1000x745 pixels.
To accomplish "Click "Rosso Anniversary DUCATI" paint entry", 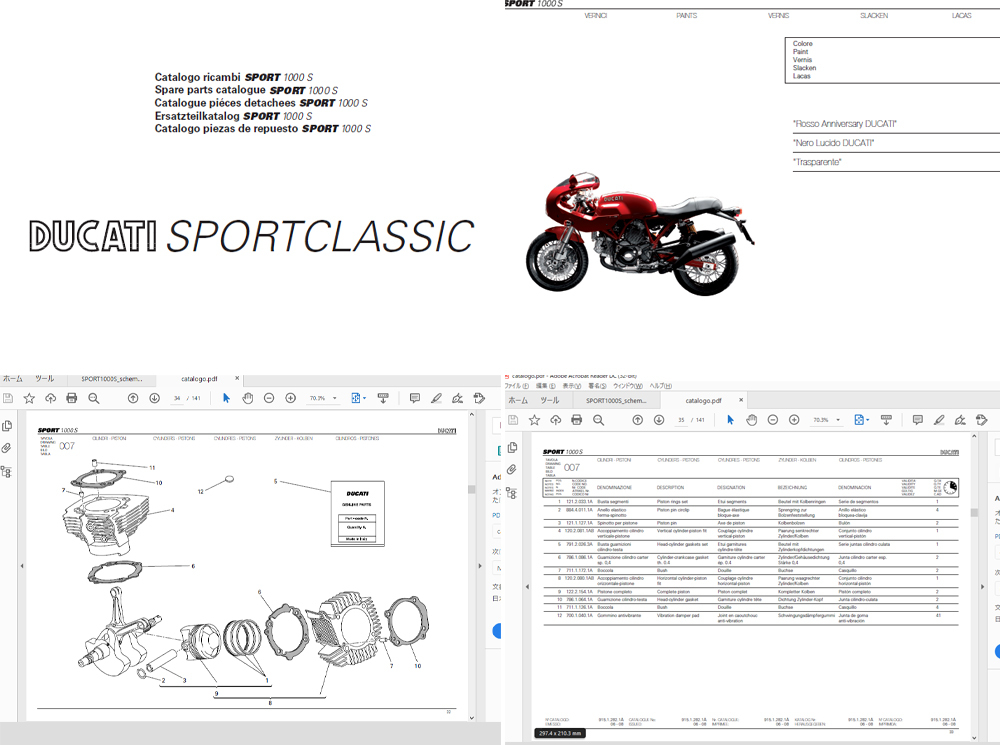I will tap(845, 124).
